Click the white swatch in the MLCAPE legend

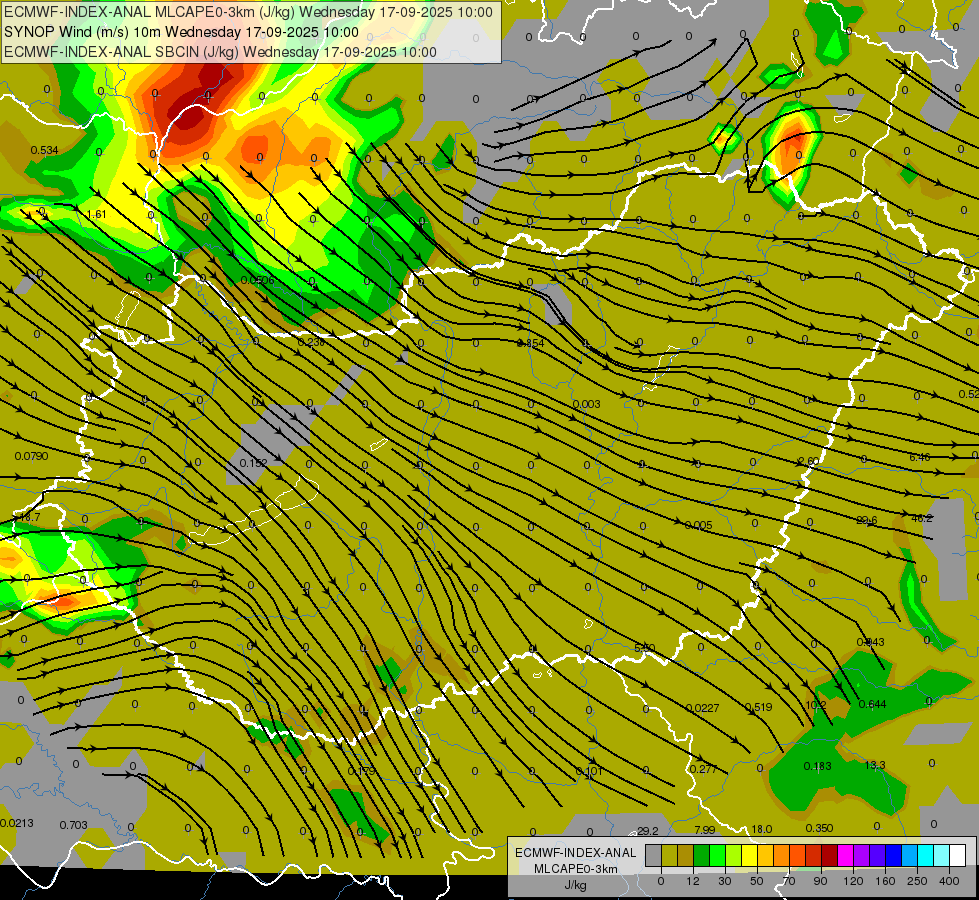958,856
